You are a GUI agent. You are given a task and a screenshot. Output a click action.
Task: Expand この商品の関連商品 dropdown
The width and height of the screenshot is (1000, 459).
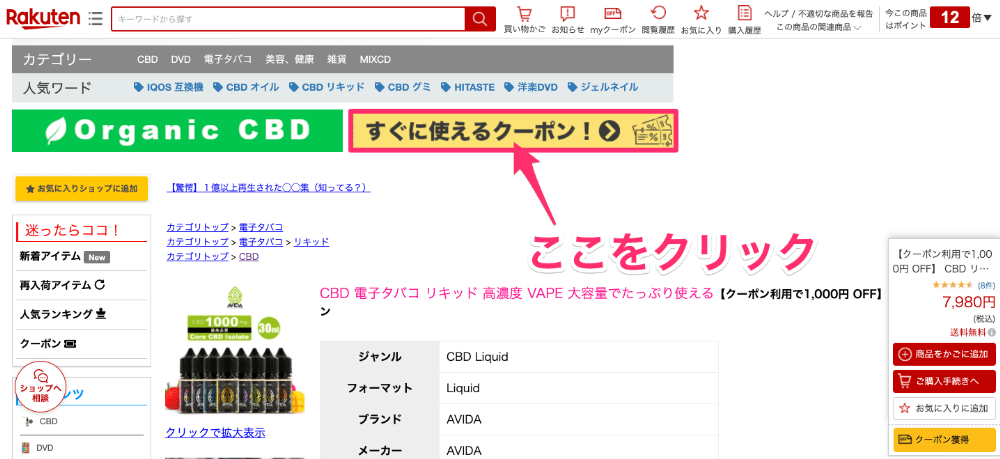(x=819, y=26)
